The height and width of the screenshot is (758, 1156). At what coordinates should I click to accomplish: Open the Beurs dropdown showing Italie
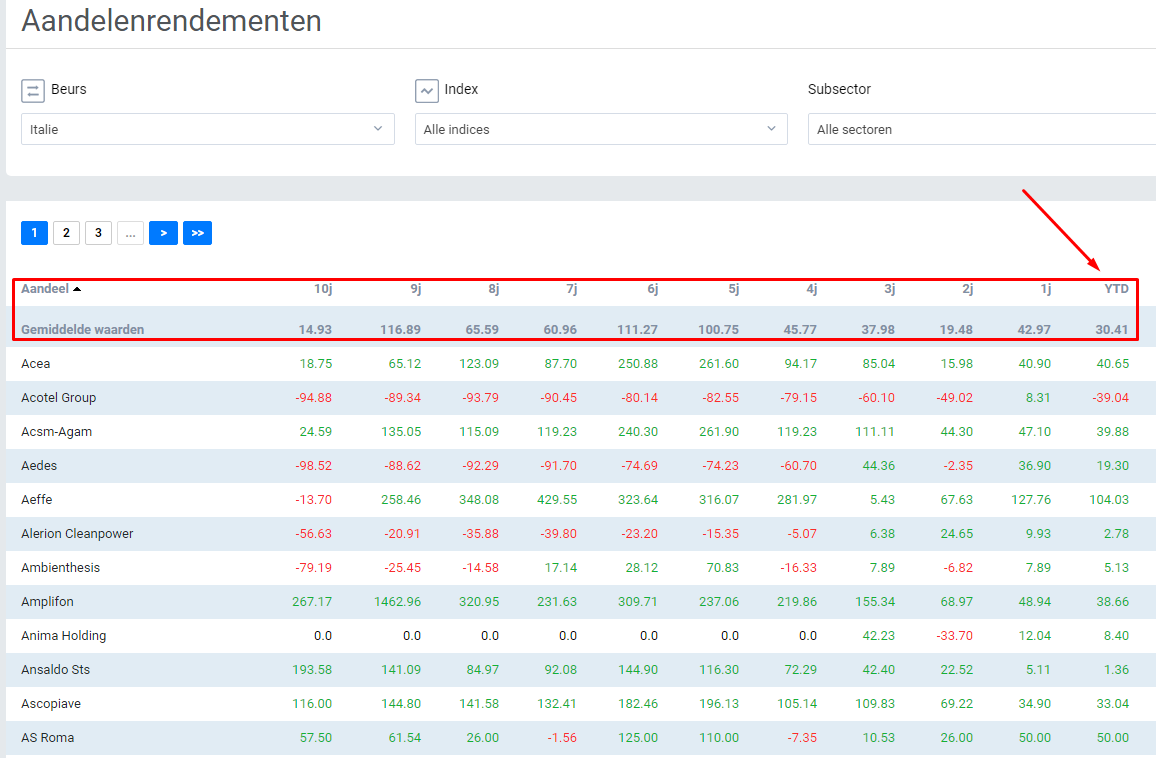pyautogui.click(x=208, y=129)
